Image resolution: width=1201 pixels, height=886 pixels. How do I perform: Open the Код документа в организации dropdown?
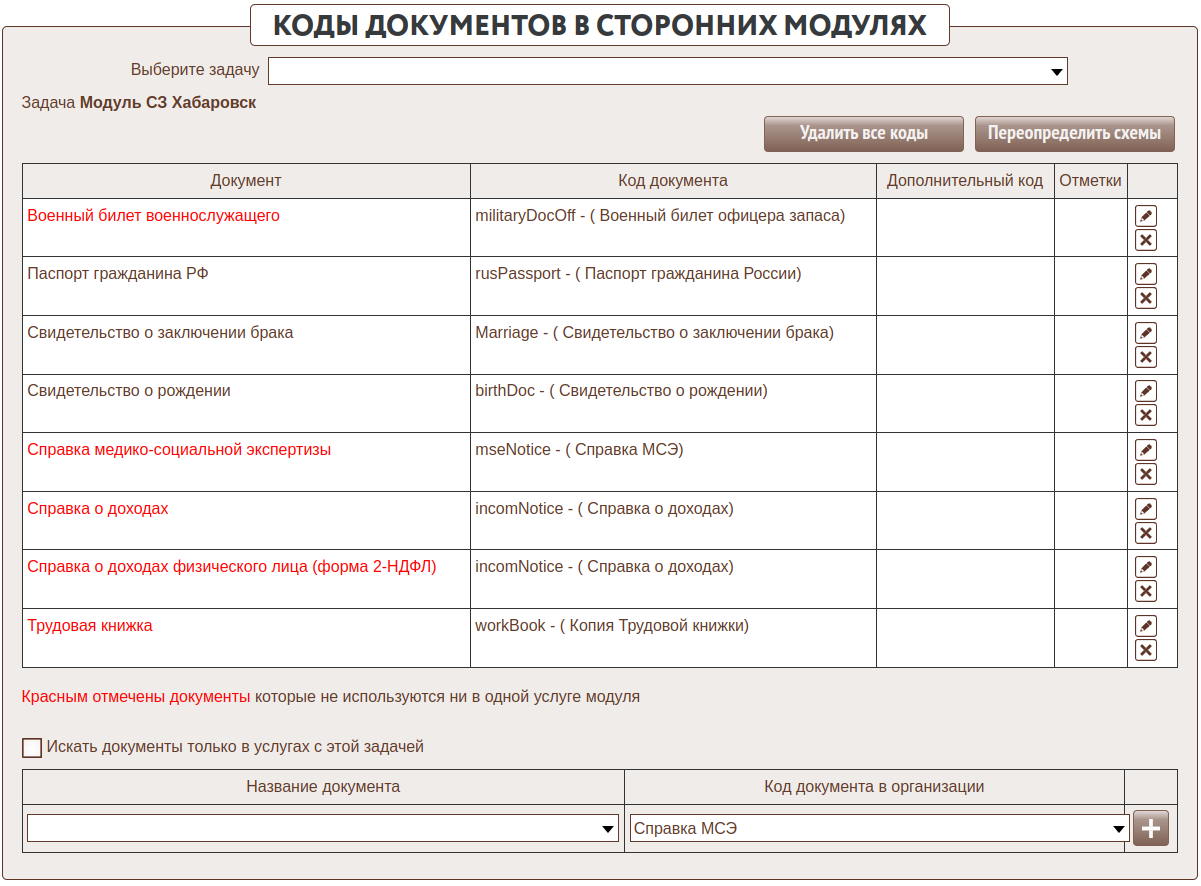click(x=878, y=829)
